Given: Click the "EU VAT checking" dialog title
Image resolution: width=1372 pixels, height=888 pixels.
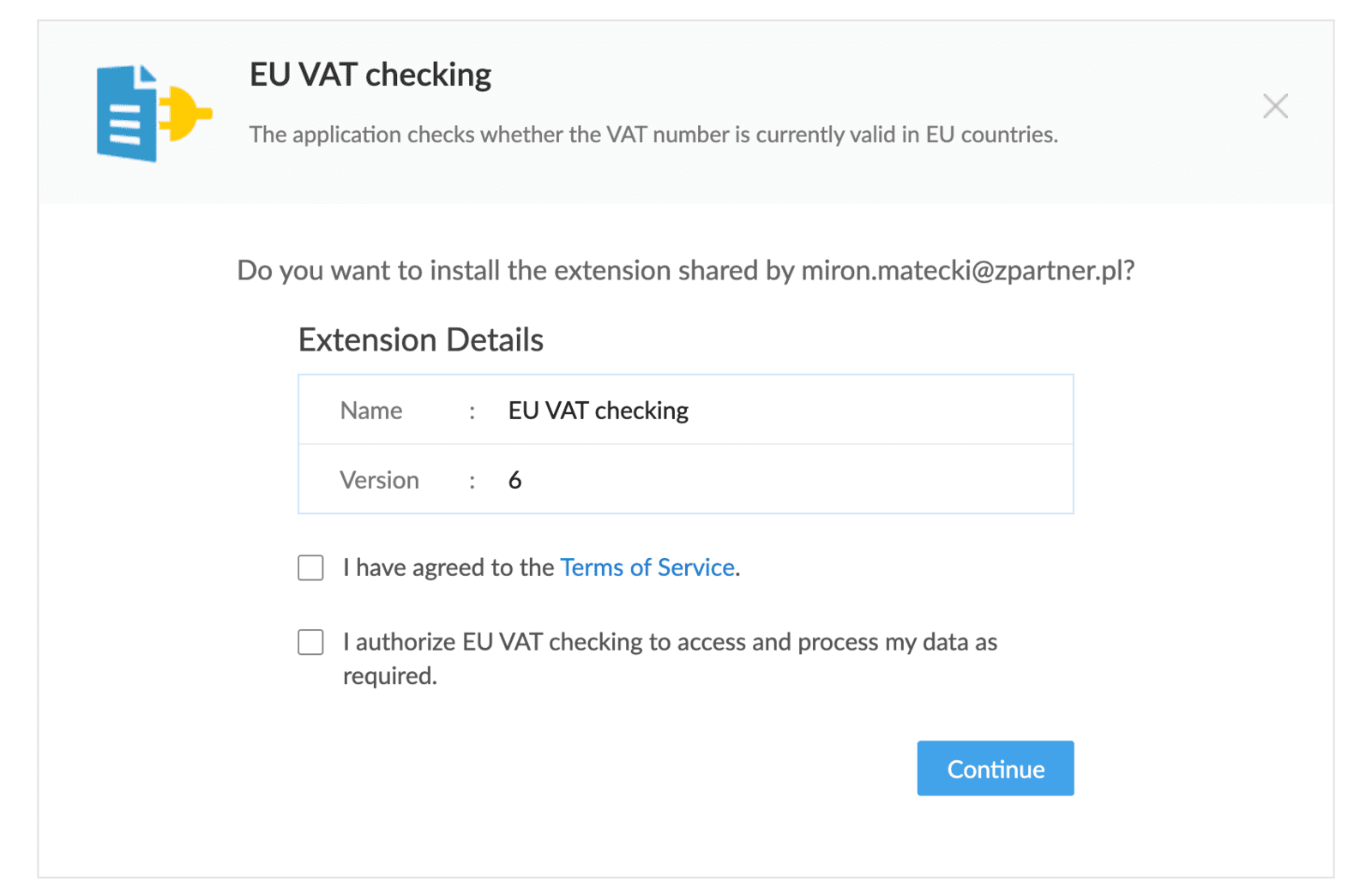Looking at the screenshot, I should tap(370, 75).
